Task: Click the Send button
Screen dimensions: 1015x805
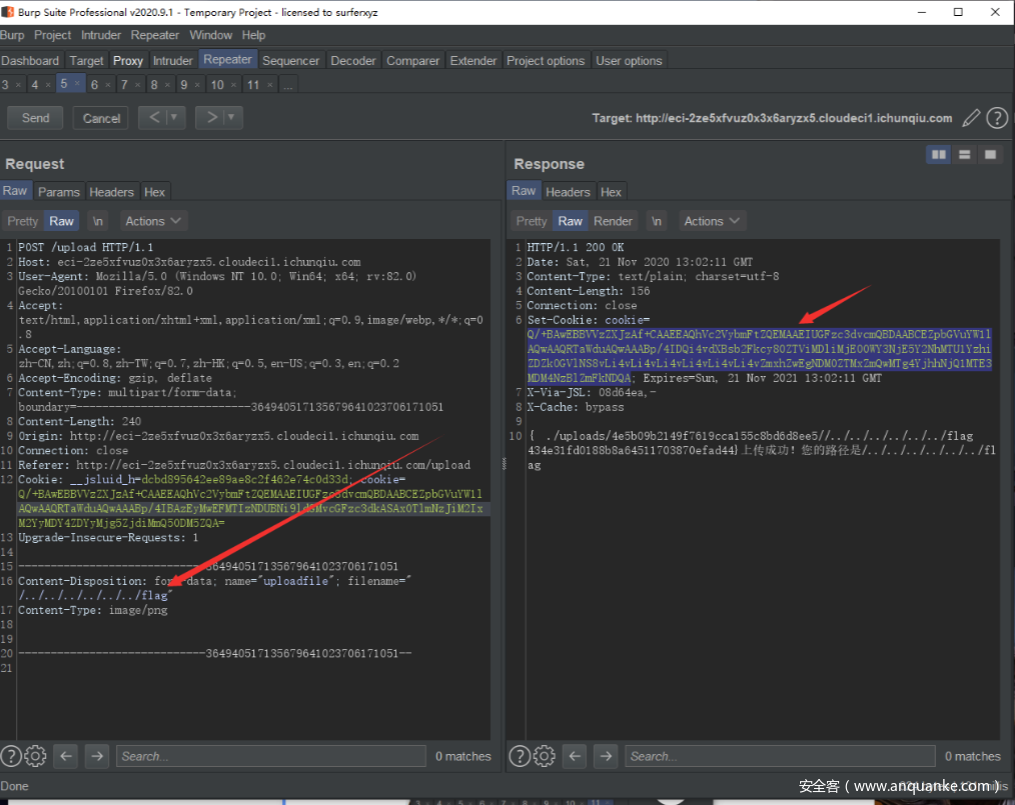Action: [x=35, y=118]
